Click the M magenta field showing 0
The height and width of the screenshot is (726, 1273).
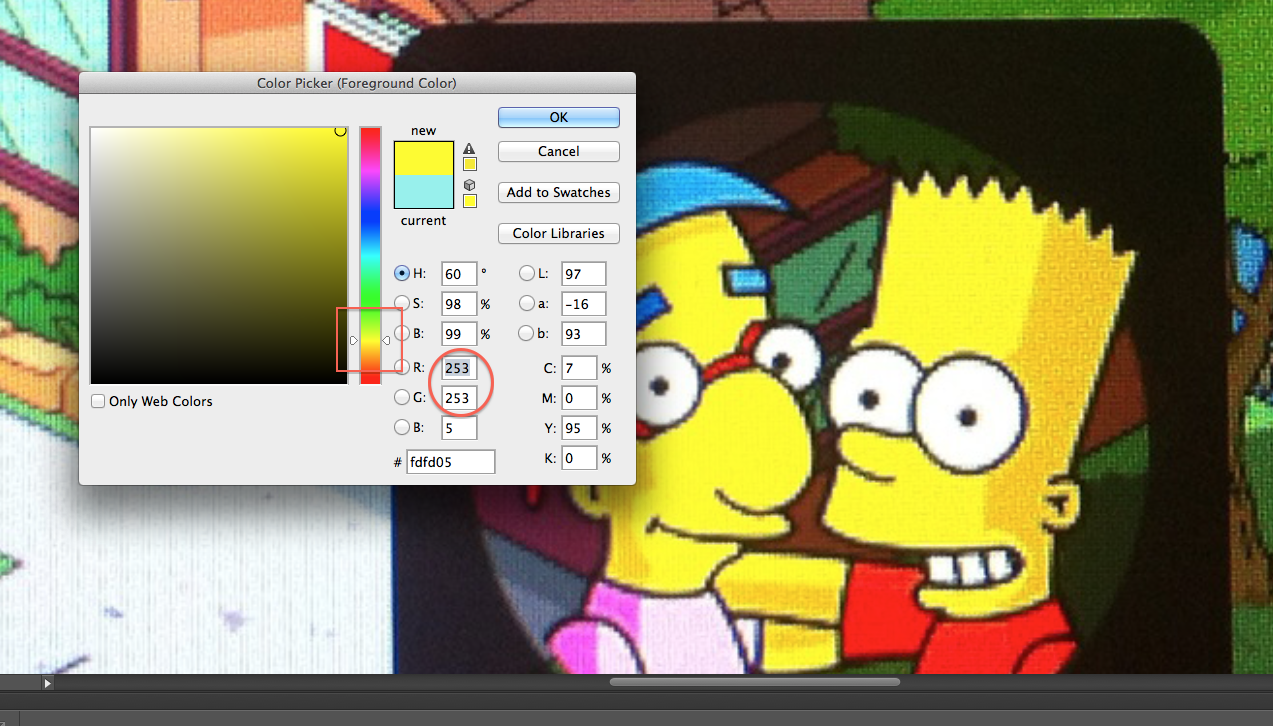pos(580,398)
